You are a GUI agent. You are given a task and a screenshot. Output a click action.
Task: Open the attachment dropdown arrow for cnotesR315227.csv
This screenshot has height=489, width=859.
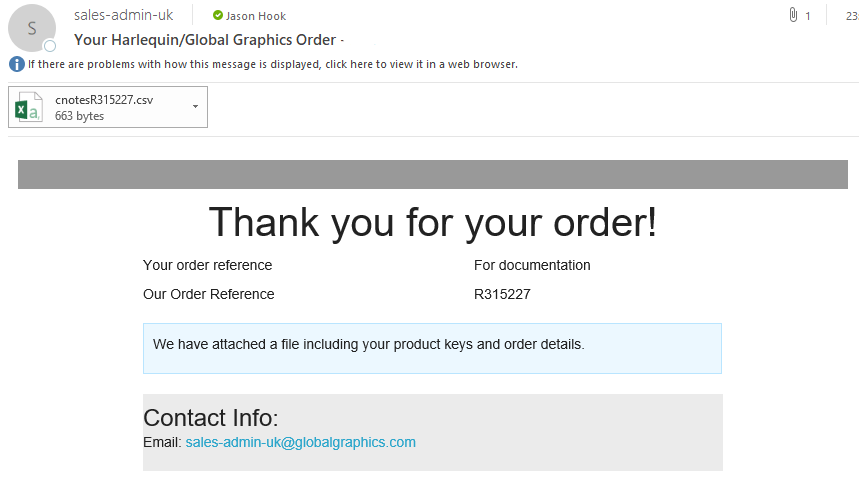coord(195,107)
